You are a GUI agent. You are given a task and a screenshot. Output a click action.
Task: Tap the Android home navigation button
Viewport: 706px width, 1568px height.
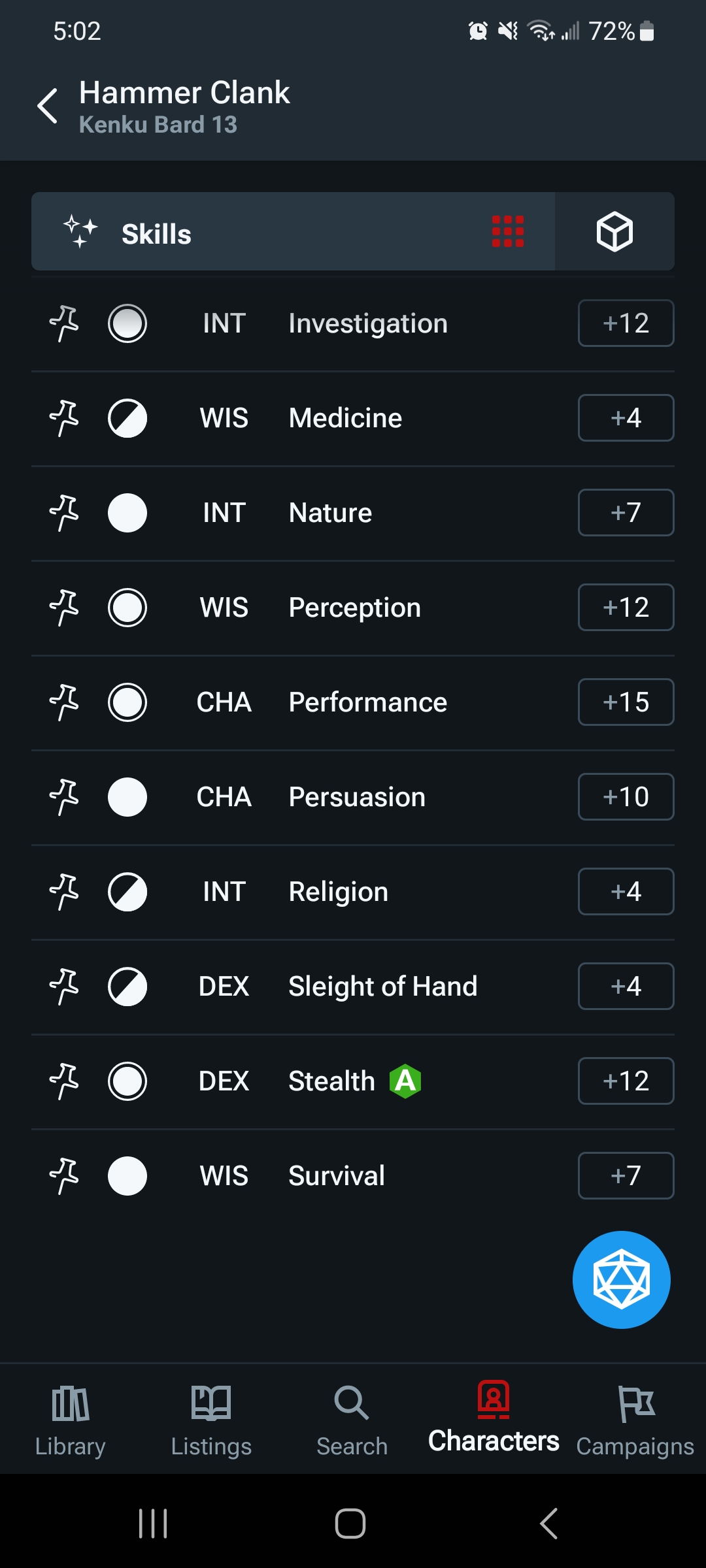pyautogui.click(x=350, y=1524)
